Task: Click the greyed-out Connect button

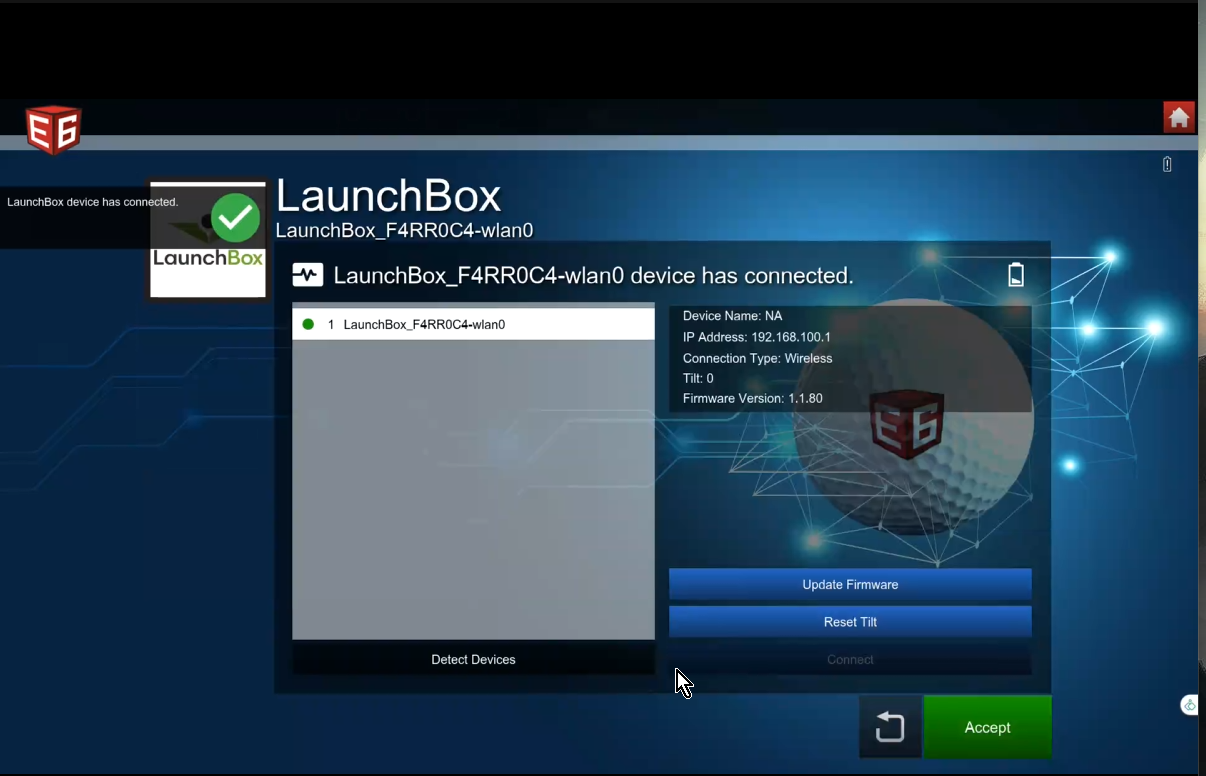Action: tap(850, 660)
